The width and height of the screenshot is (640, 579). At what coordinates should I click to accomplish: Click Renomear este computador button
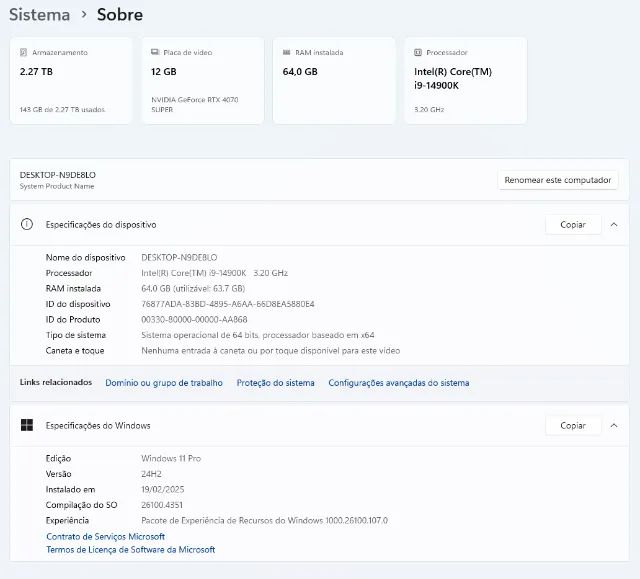click(x=558, y=180)
